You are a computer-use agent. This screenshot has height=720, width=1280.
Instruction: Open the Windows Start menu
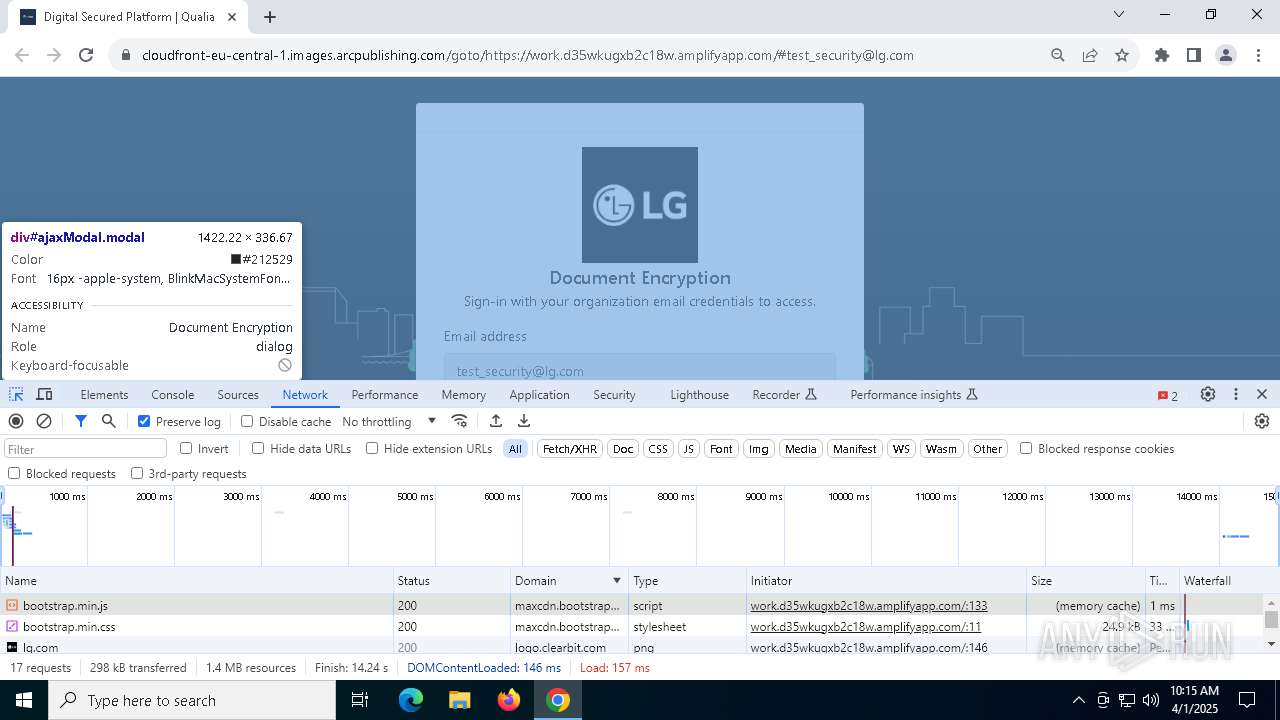click(24, 700)
